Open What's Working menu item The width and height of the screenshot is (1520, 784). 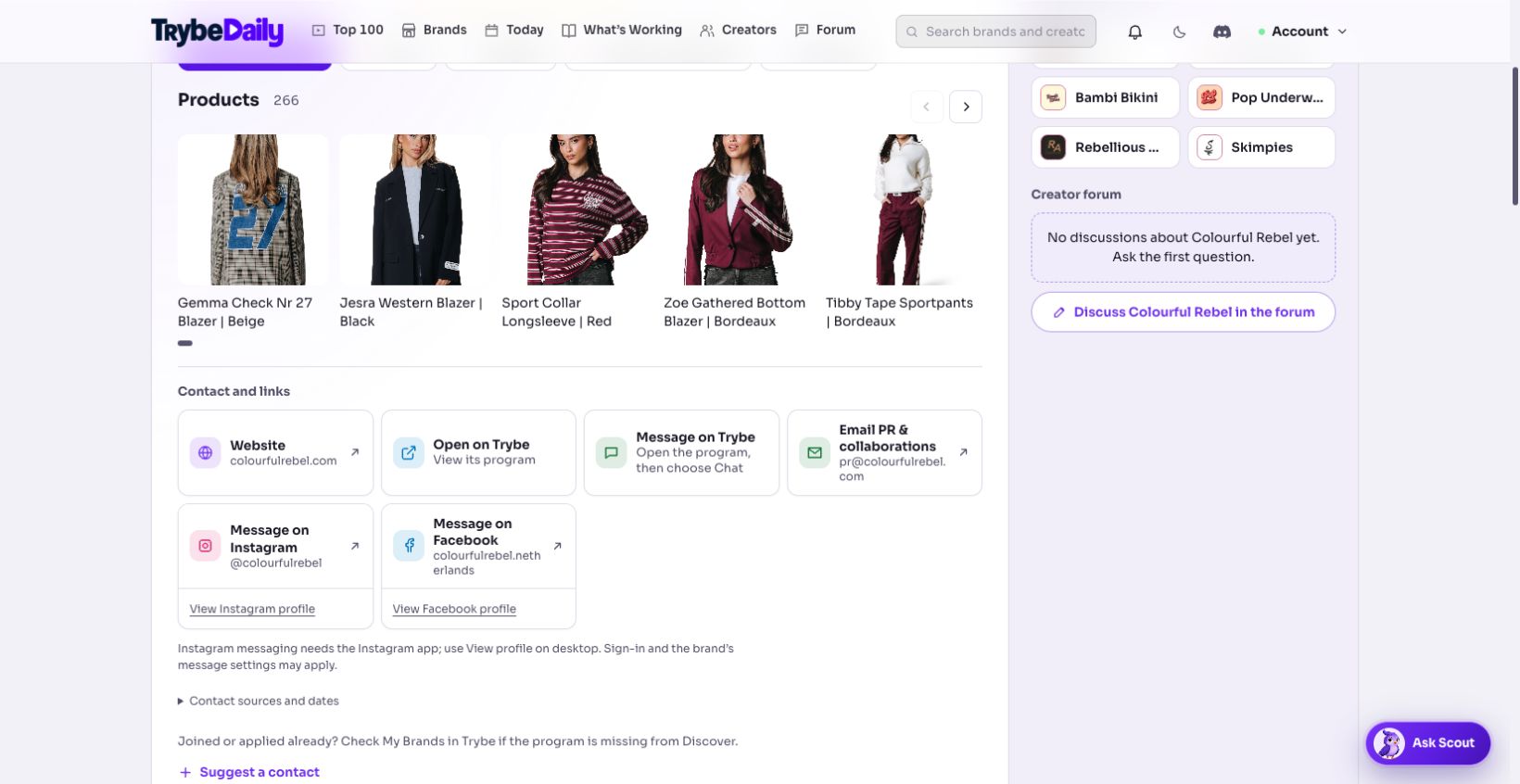(x=622, y=30)
